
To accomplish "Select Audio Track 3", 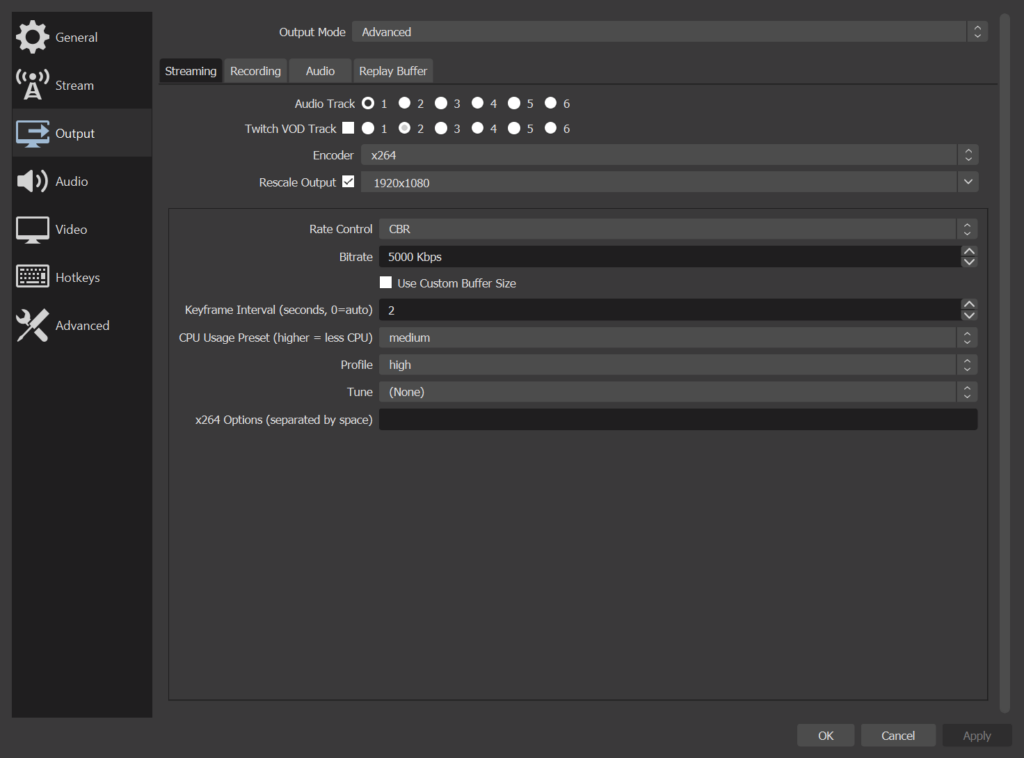I will click(x=441, y=103).
